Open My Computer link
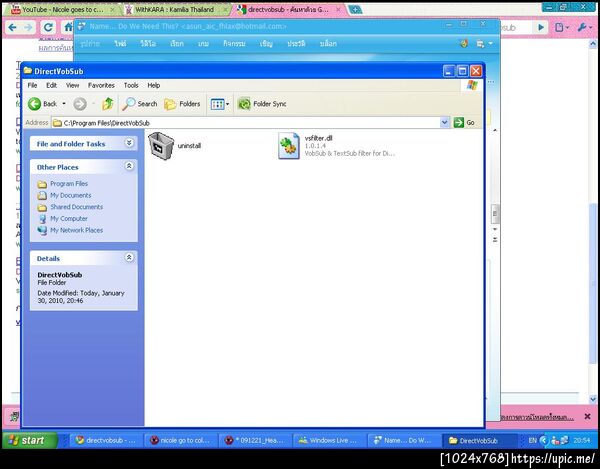600x469 pixels. pyautogui.click(x=69, y=219)
